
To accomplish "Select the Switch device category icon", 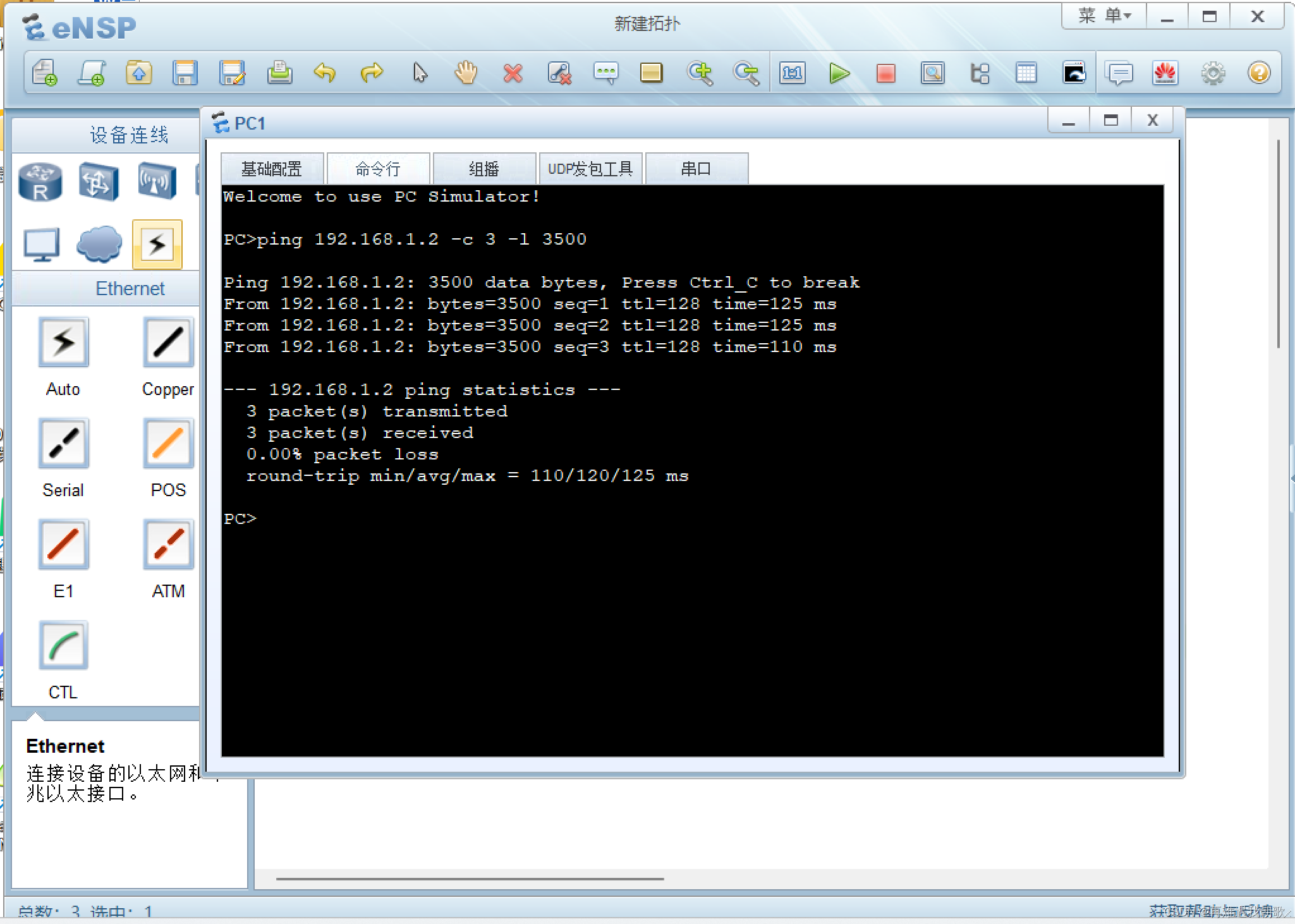I will (x=99, y=182).
